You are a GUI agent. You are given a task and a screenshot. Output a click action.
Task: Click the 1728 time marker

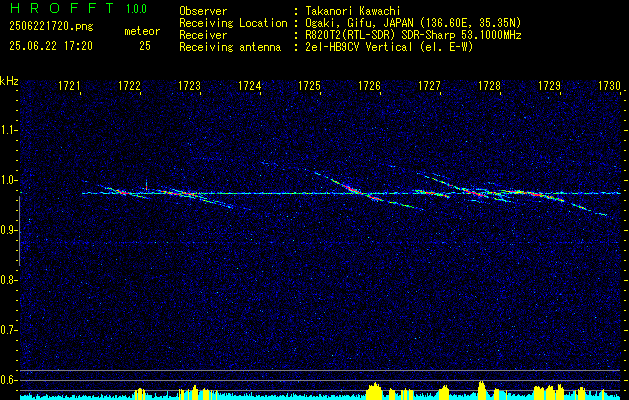click(x=489, y=86)
